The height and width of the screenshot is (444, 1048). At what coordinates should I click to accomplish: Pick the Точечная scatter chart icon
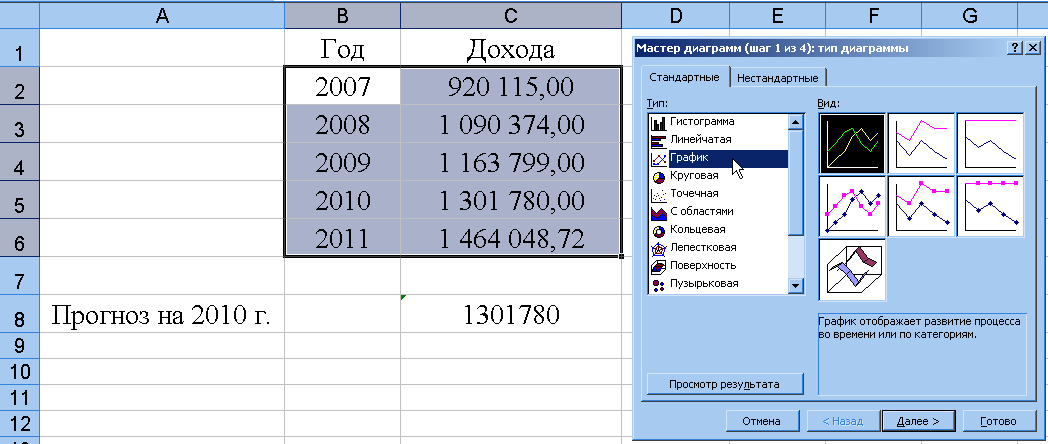(x=659, y=195)
